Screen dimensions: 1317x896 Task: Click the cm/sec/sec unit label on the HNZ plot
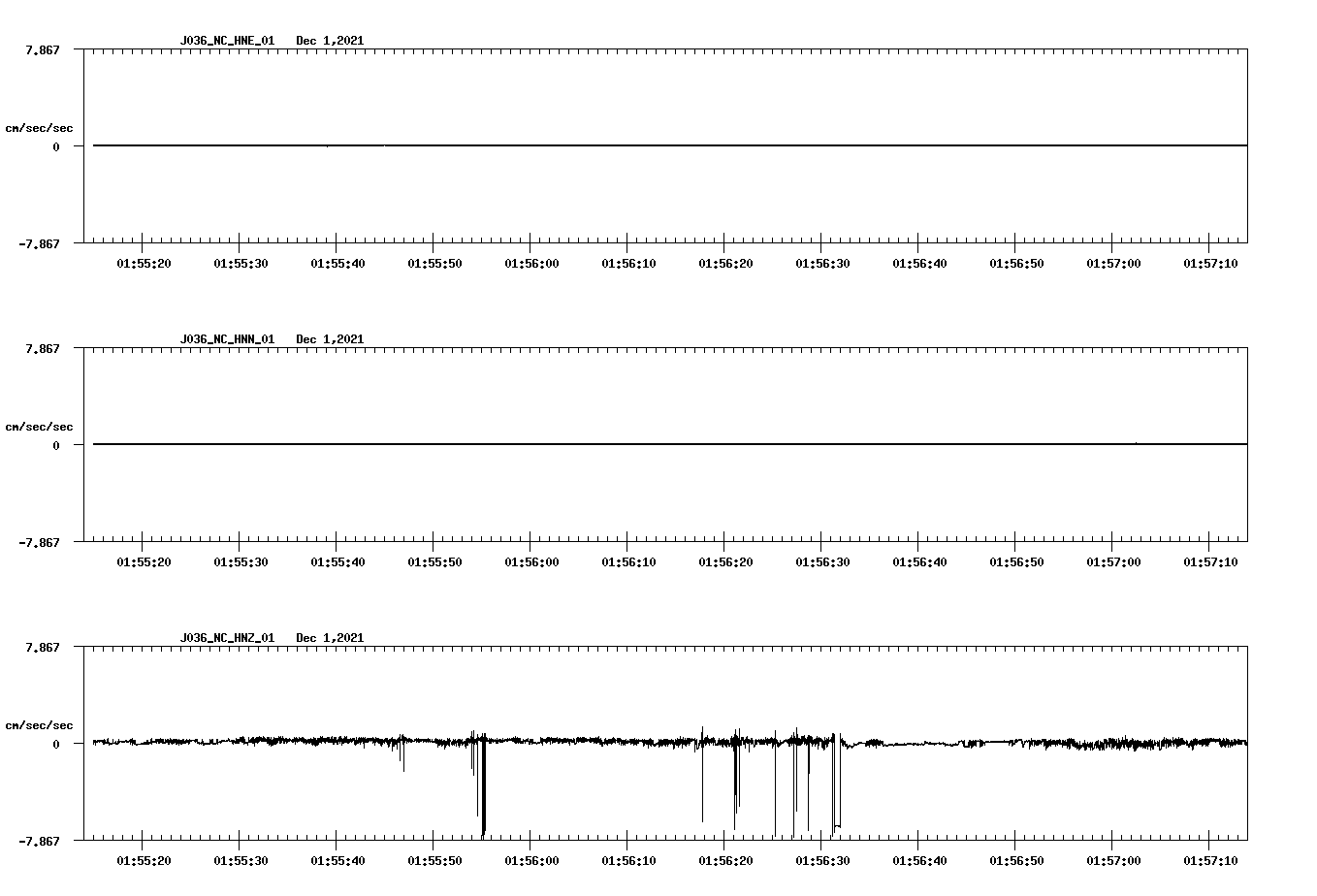(39, 725)
